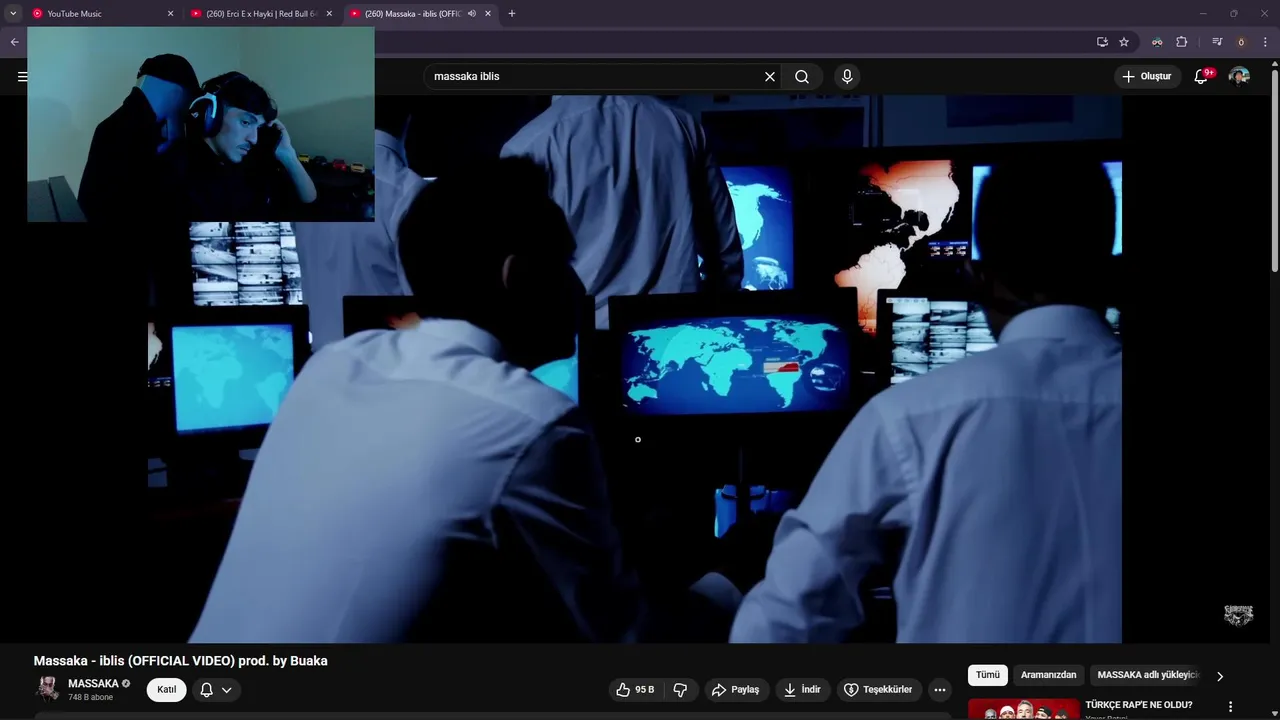The image size is (1280, 720).
Task: Go back with browser back arrow
Action: (14, 42)
